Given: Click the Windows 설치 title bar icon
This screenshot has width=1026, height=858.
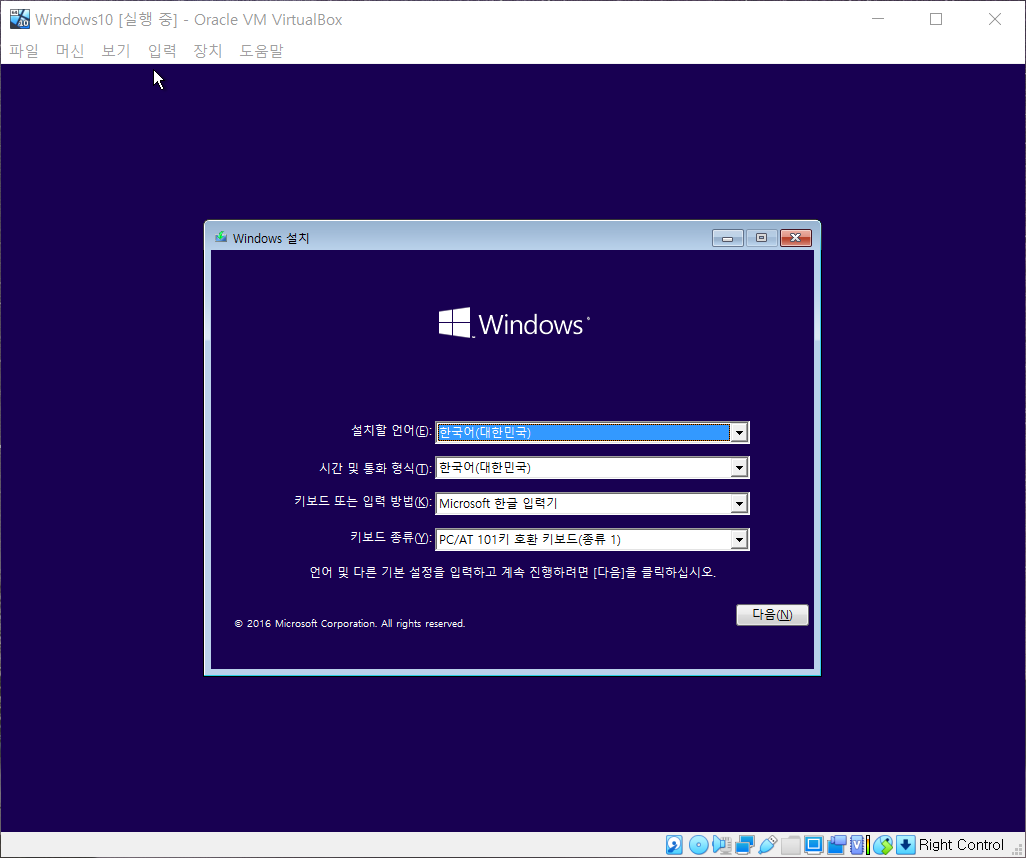Looking at the screenshot, I should click(221, 237).
